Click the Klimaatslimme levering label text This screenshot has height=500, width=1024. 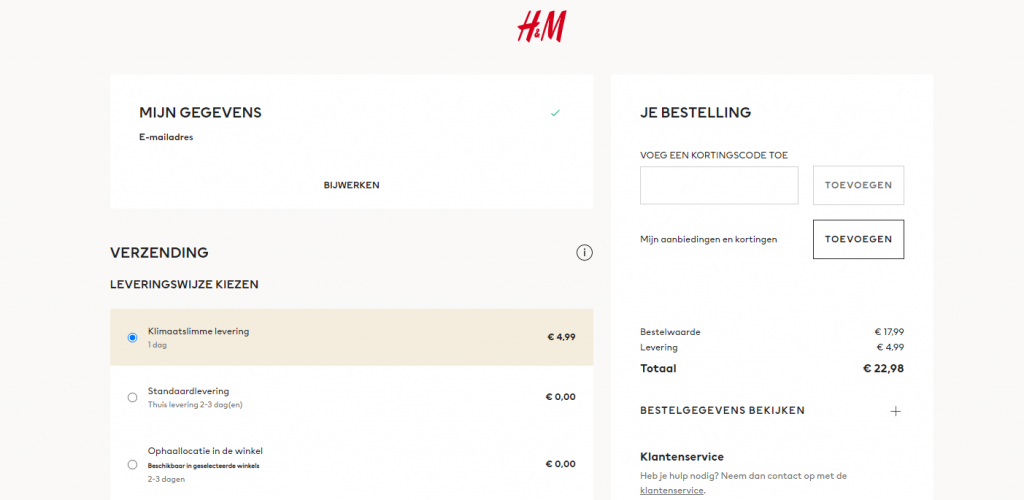[x=199, y=331]
